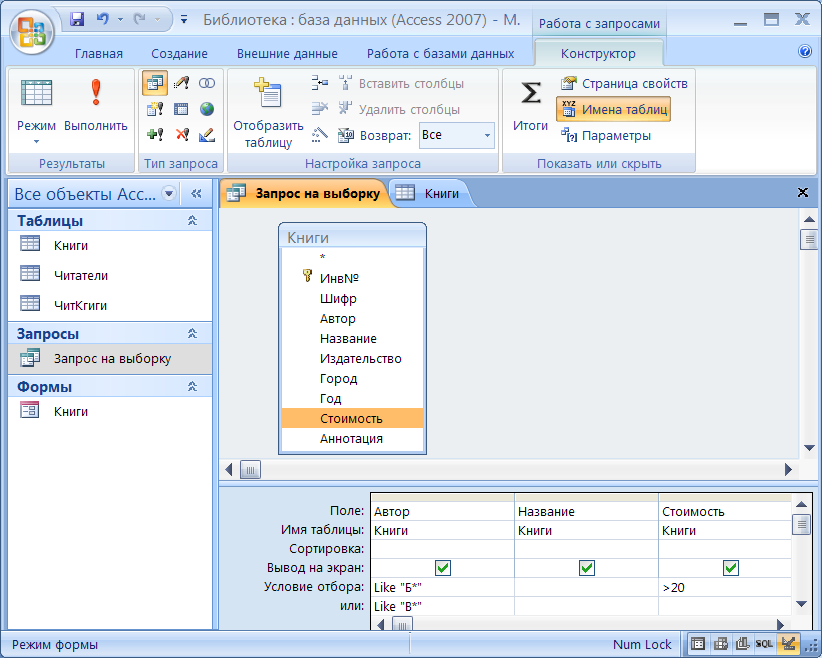Open Access help question mark icon
This screenshot has height=658, width=822.
tap(805, 51)
